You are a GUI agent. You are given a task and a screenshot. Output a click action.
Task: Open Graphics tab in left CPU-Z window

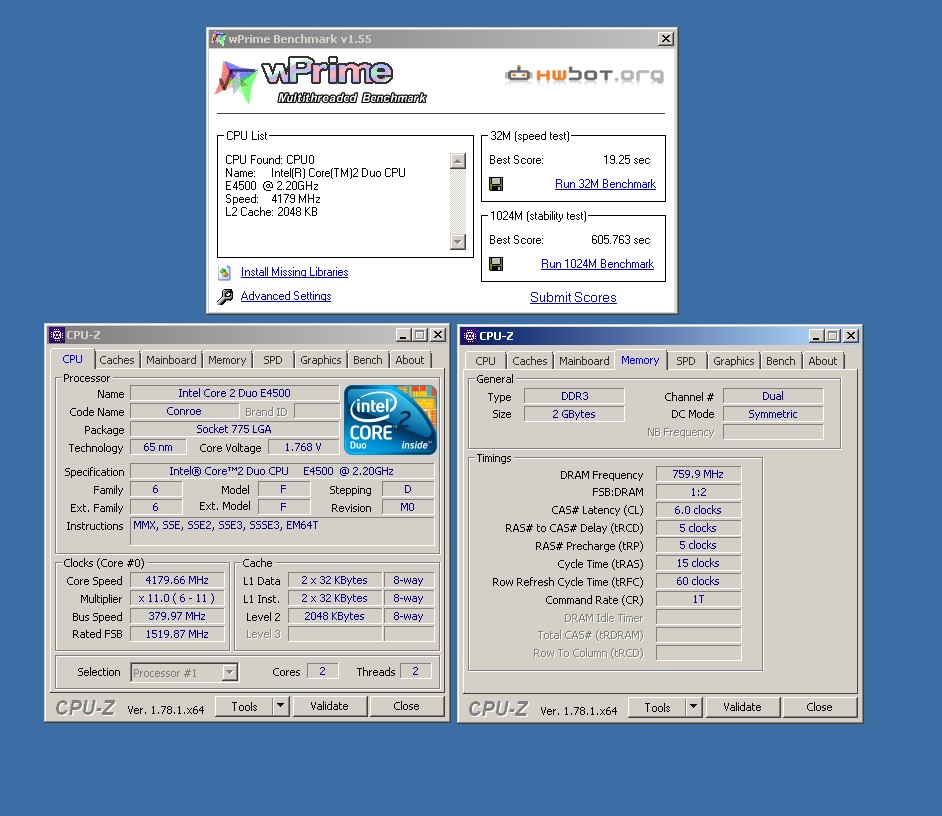pyautogui.click(x=321, y=360)
